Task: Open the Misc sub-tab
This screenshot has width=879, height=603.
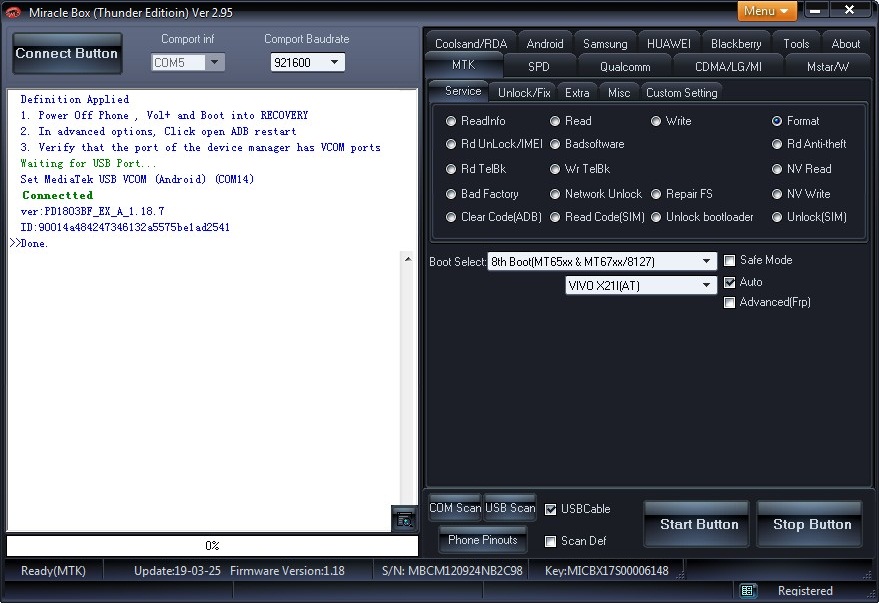Action: pos(619,93)
